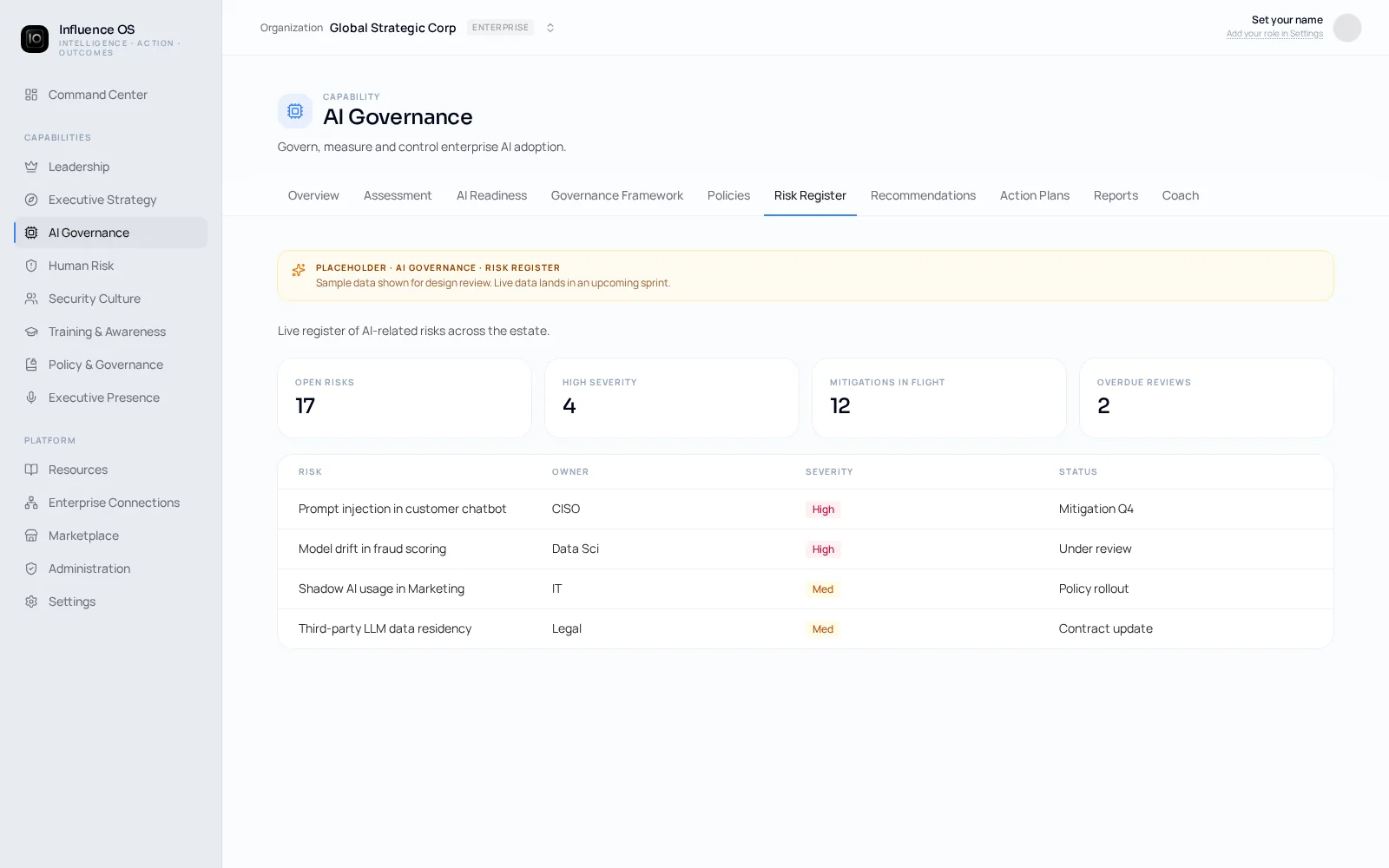This screenshot has width=1389, height=868.
Task: Click the Marketplace storefront icon
Action: coord(31,536)
